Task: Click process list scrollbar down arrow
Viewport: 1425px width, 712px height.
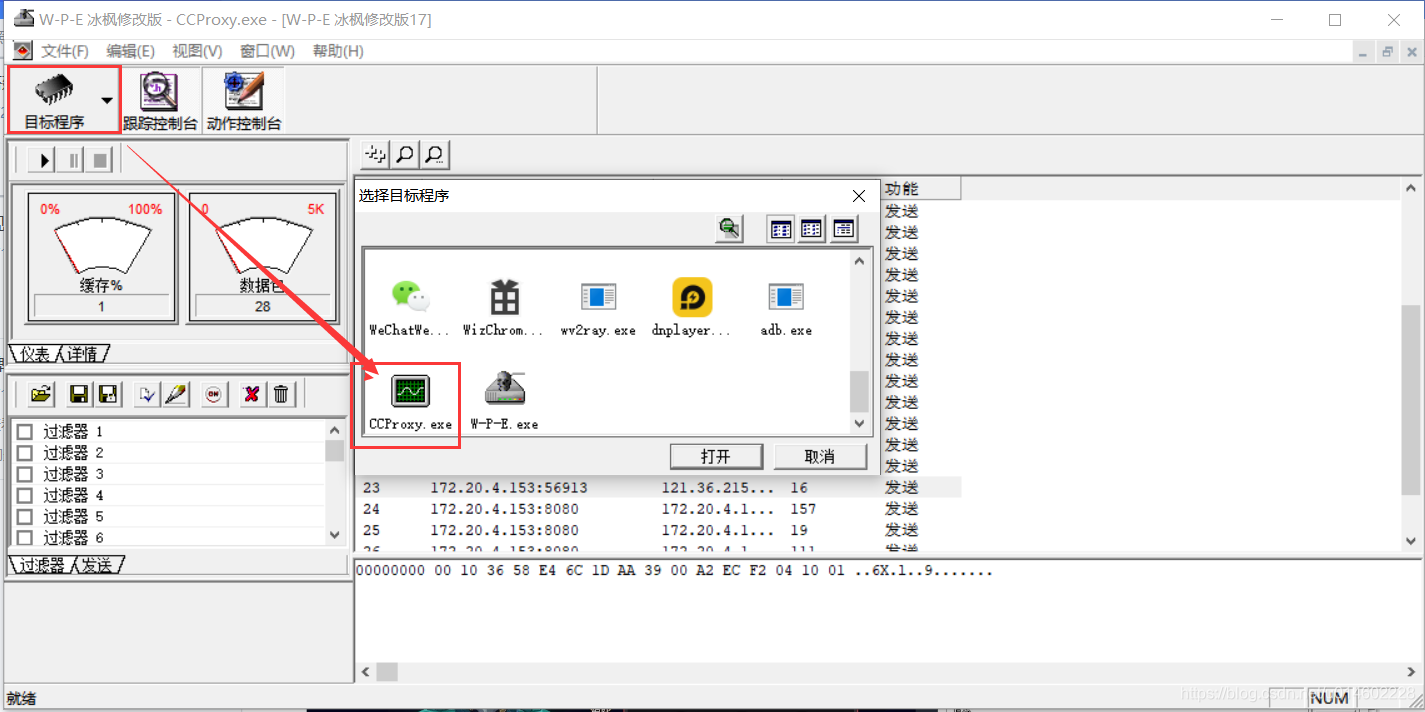Action: [860, 424]
